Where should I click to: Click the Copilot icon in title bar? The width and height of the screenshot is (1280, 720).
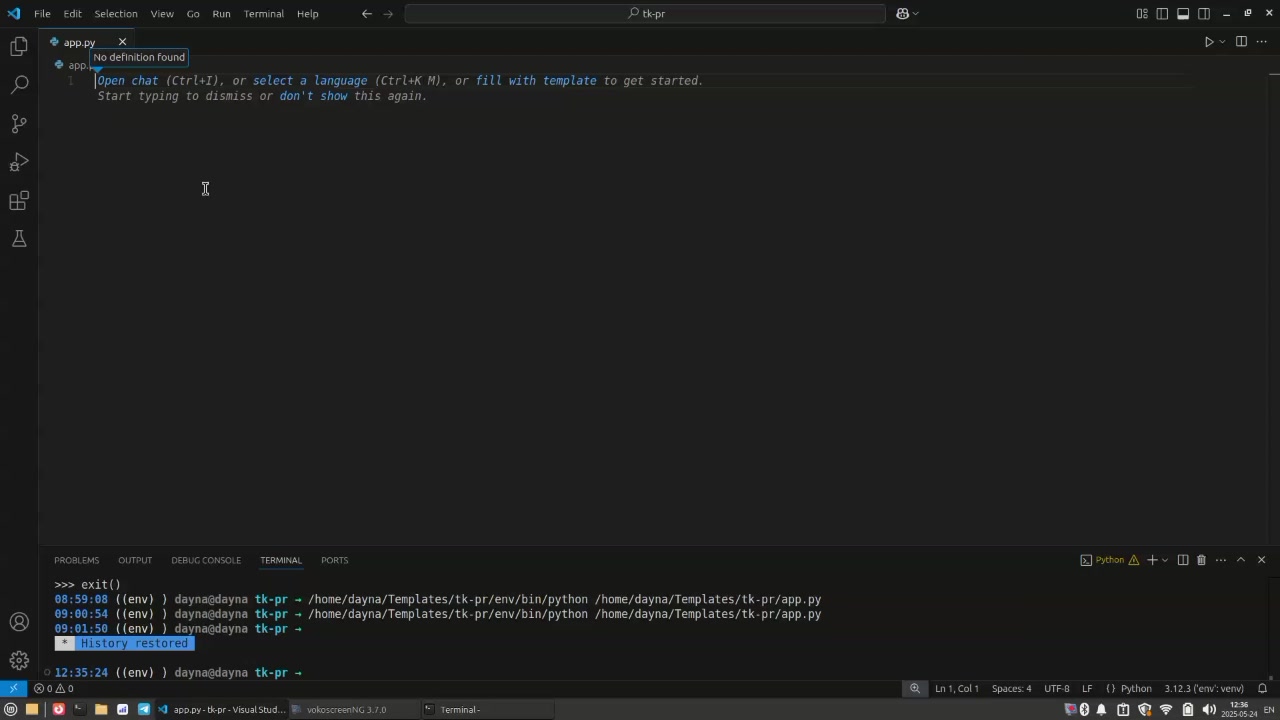pos(902,14)
